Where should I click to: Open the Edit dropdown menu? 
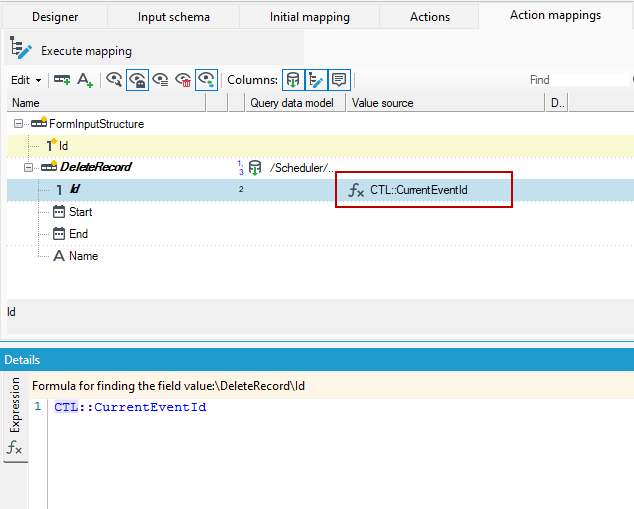pyautogui.click(x=26, y=80)
